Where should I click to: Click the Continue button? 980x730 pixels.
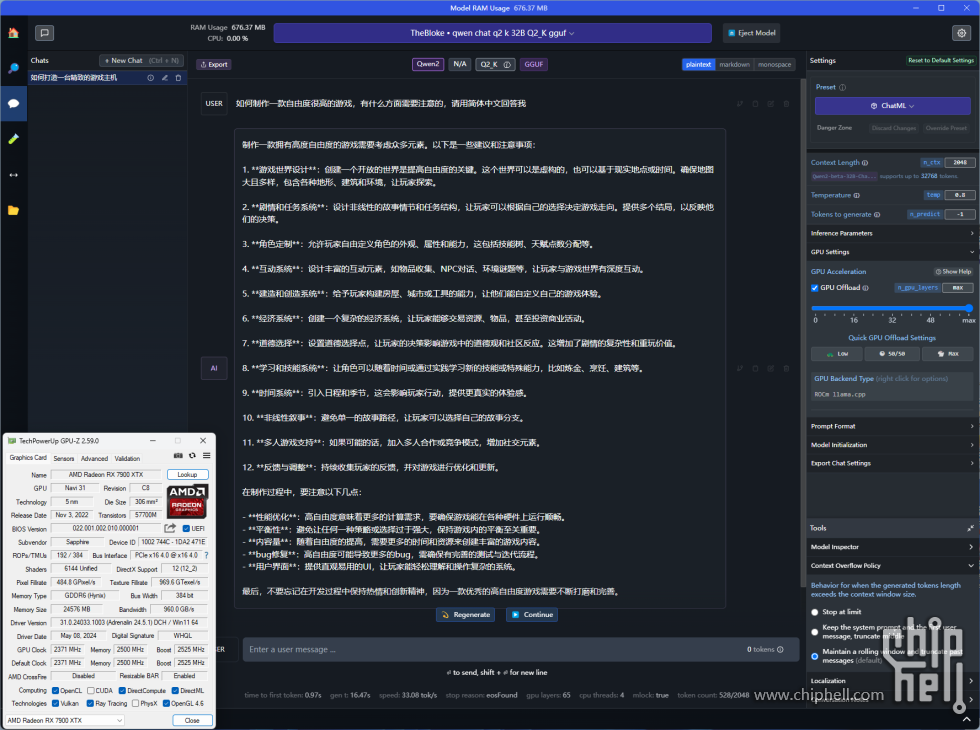pos(532,615)
